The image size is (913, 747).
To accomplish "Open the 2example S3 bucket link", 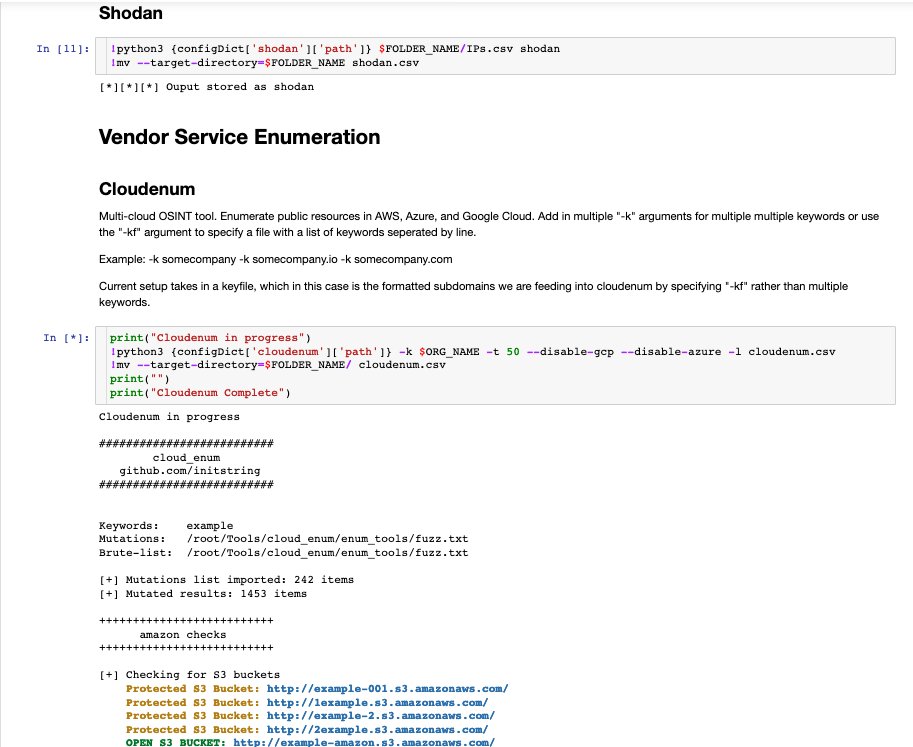I will tap(377, 730).
